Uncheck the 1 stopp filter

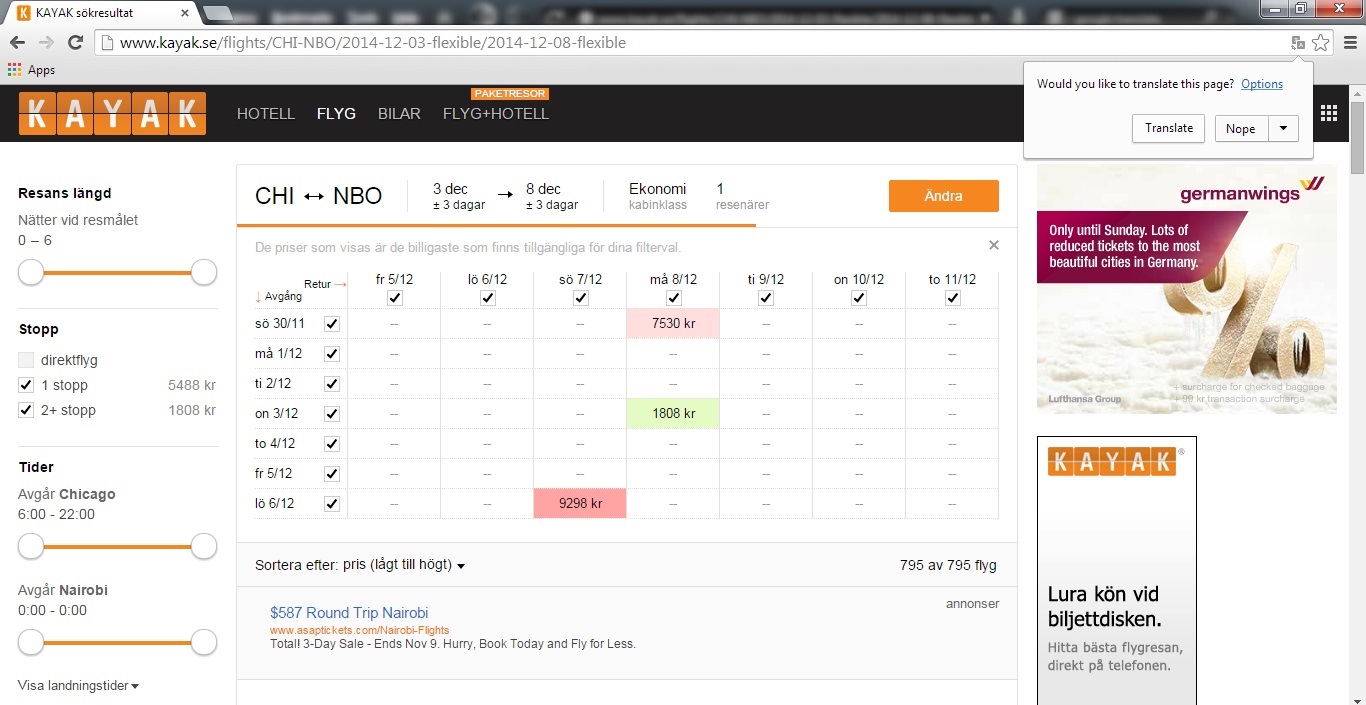(x=26, y=385)
